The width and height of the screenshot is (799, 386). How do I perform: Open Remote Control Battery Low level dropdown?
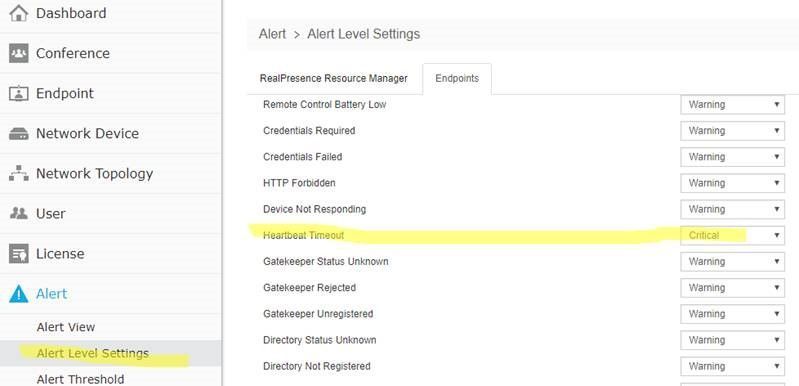click(732, 104)
